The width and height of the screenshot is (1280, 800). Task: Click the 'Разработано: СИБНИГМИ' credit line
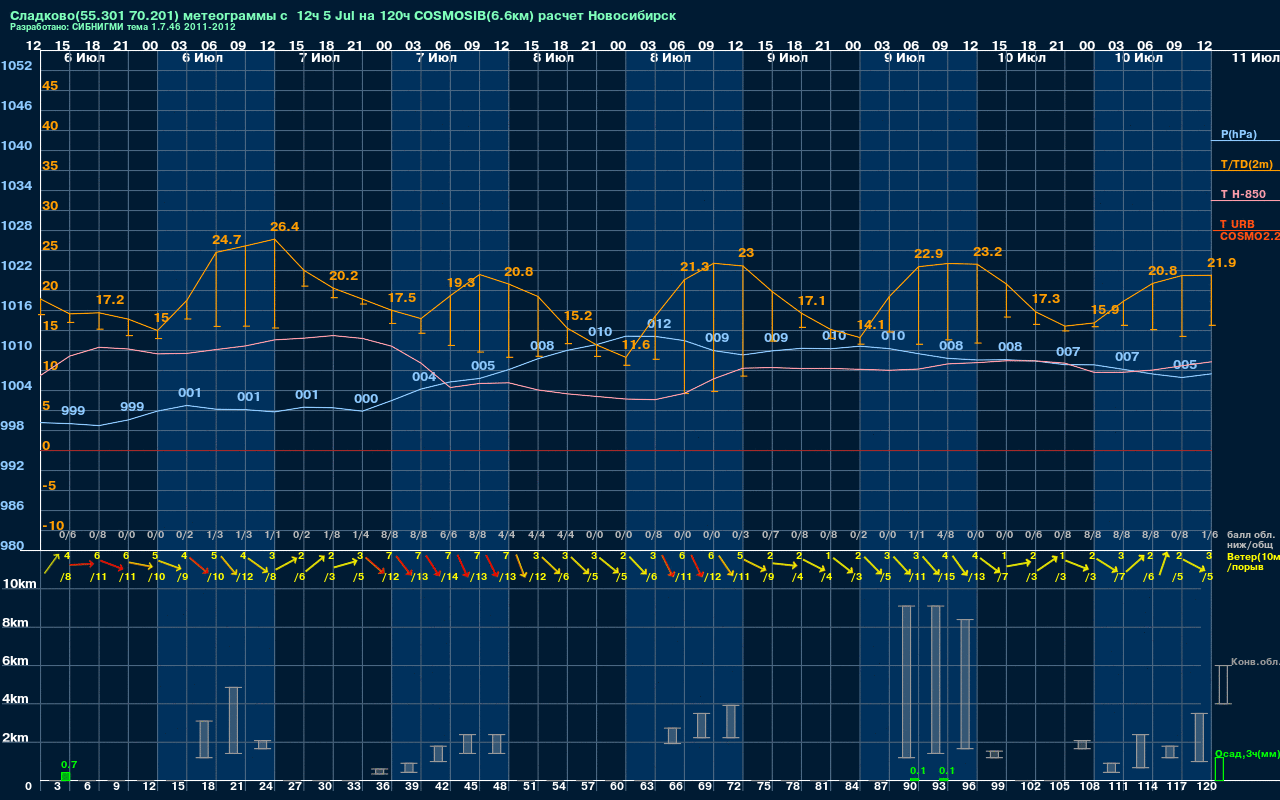tap(123, 28)
